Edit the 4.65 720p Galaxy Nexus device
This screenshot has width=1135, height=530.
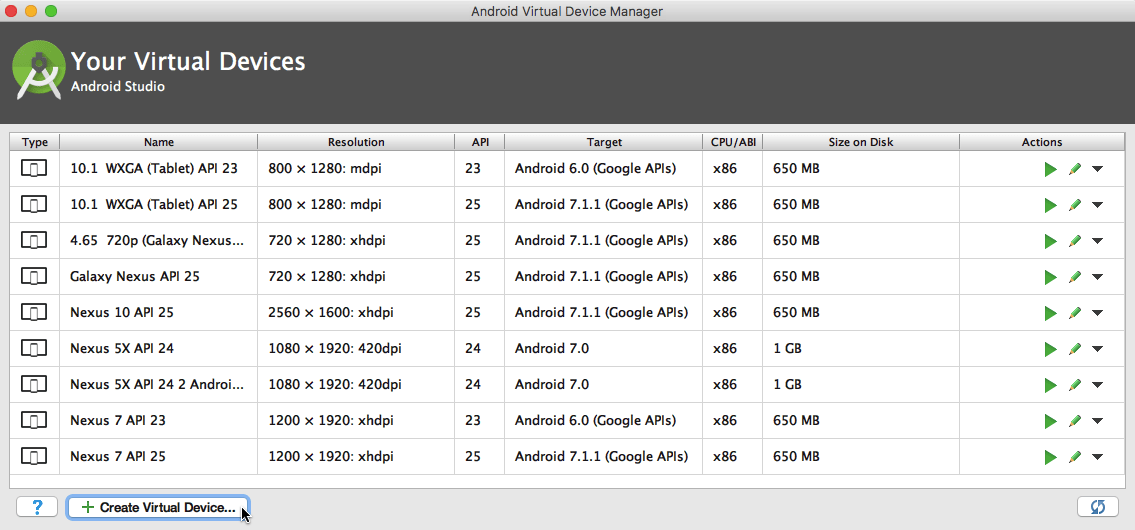point(1075,241)
